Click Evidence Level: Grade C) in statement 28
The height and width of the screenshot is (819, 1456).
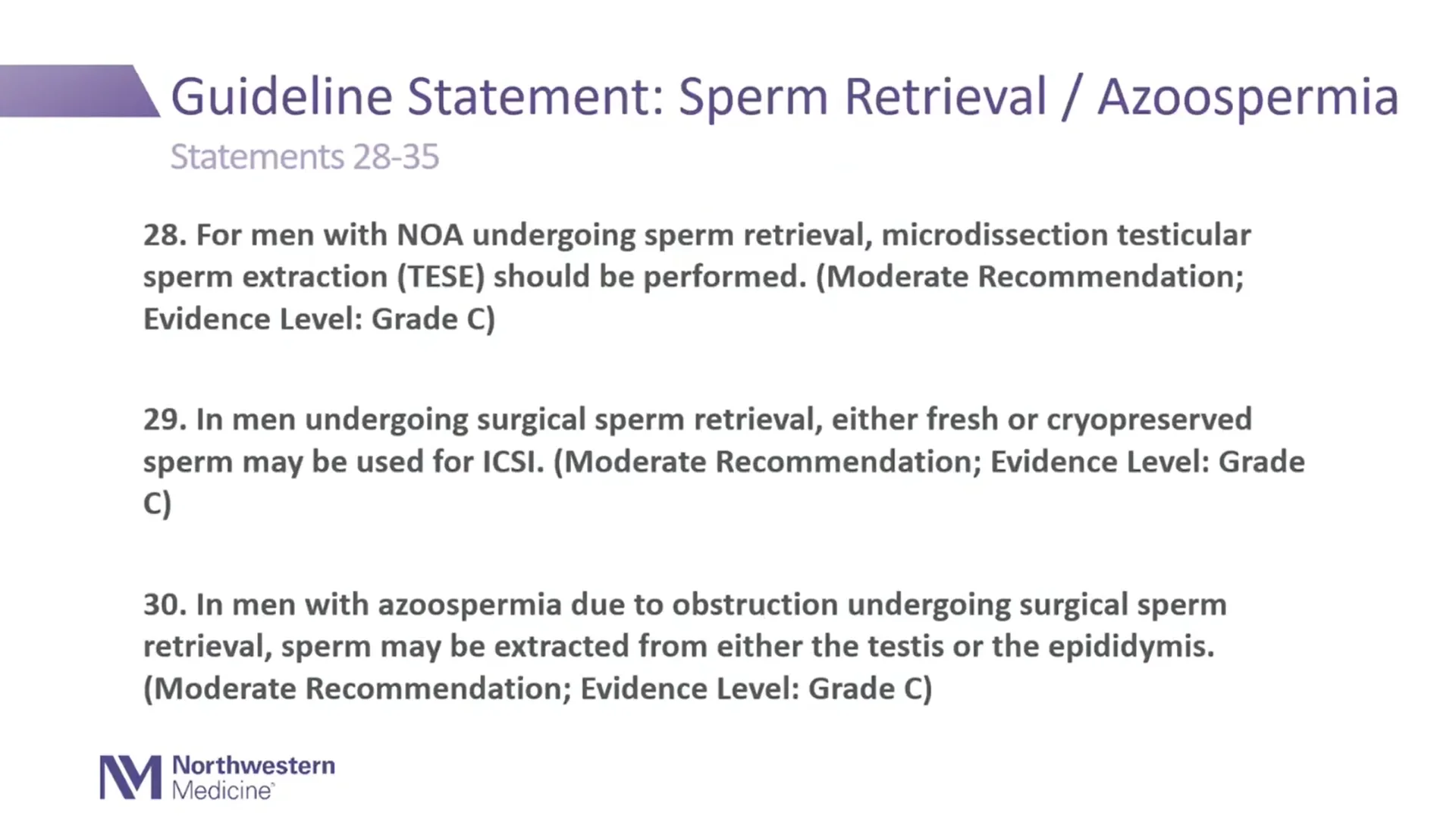[x=319, y=319]
